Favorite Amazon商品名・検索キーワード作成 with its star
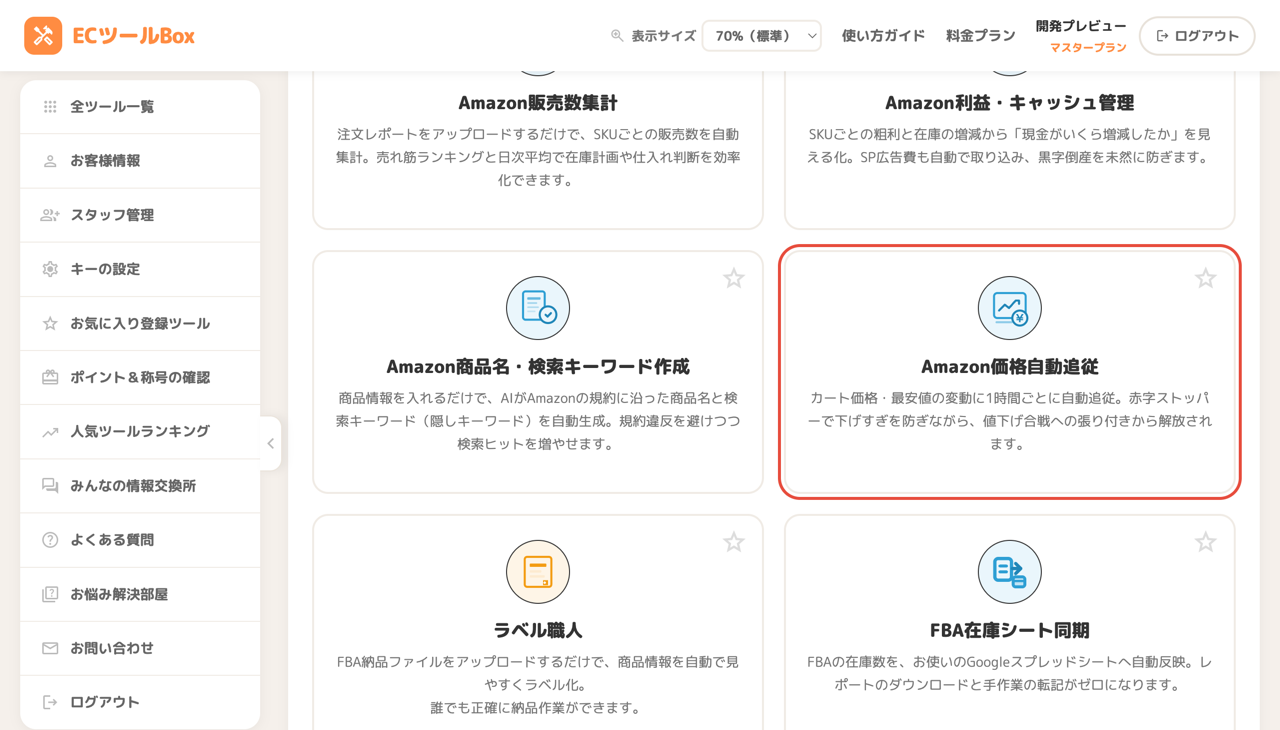1280x730 pixels. coord(734,278)
